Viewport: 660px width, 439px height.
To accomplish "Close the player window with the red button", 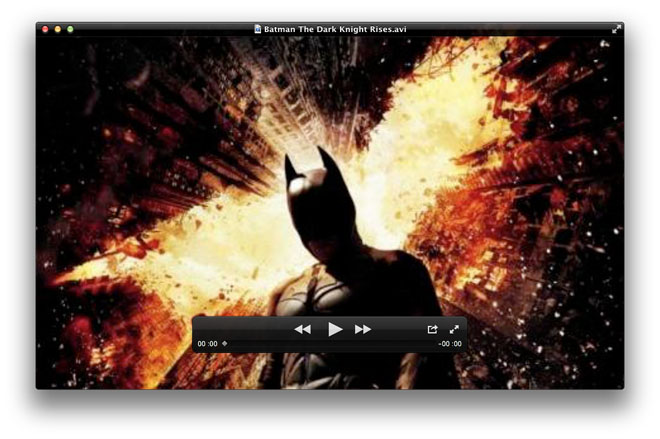I will (45, 29).
